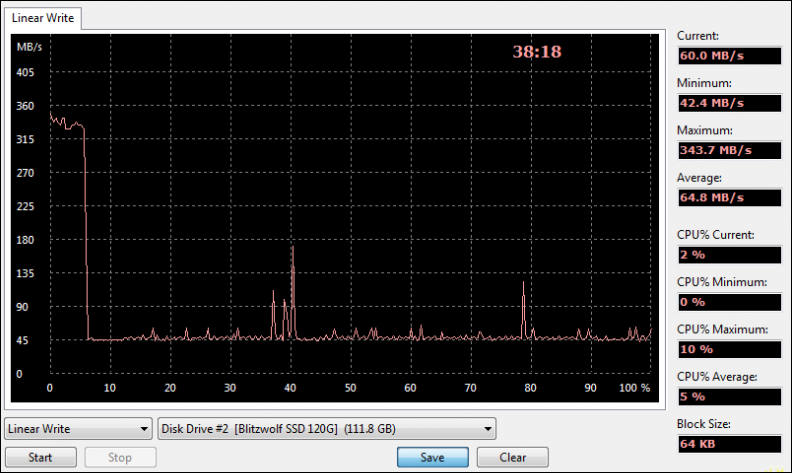The image size is (792, 473).
Task: Click the disabled Stop button
Action: pyautogui.click(x=120, y=457)
